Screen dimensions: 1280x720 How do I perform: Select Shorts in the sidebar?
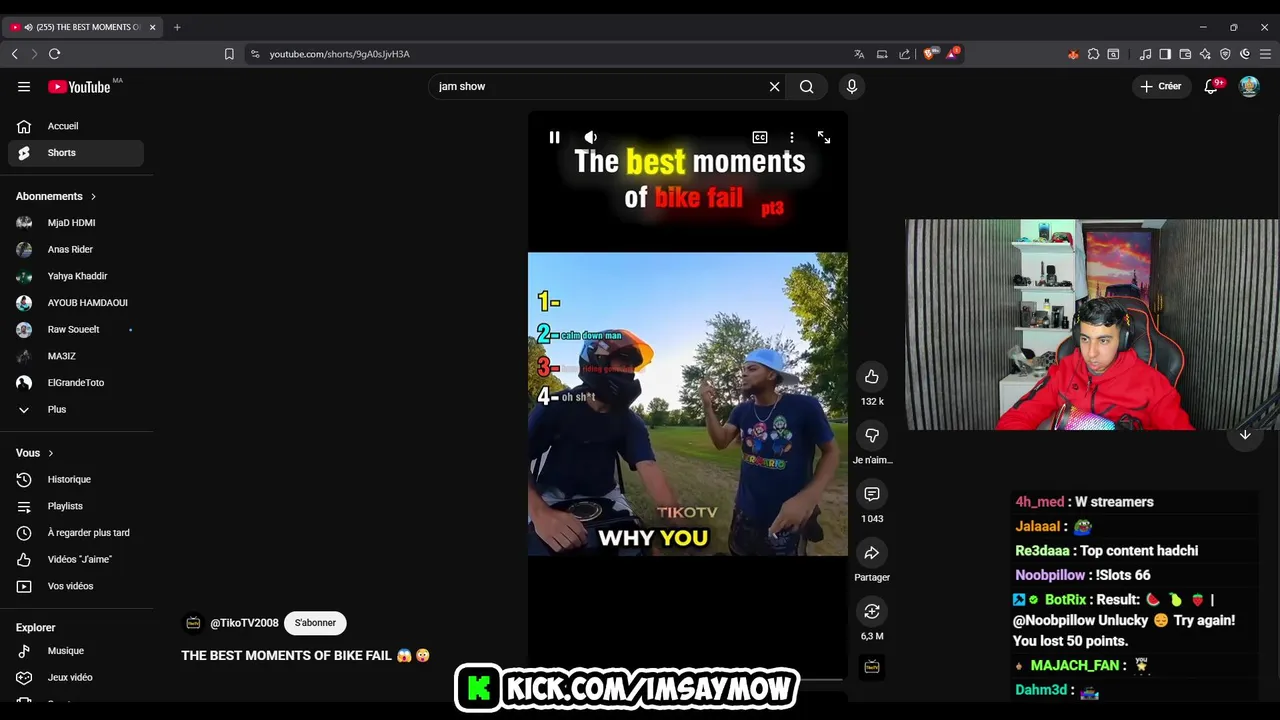pyautogui.click(x=76, y=153)
